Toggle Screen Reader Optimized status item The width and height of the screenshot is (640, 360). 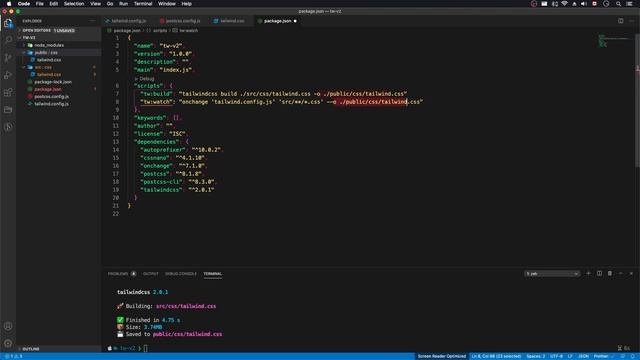[442, 356]
